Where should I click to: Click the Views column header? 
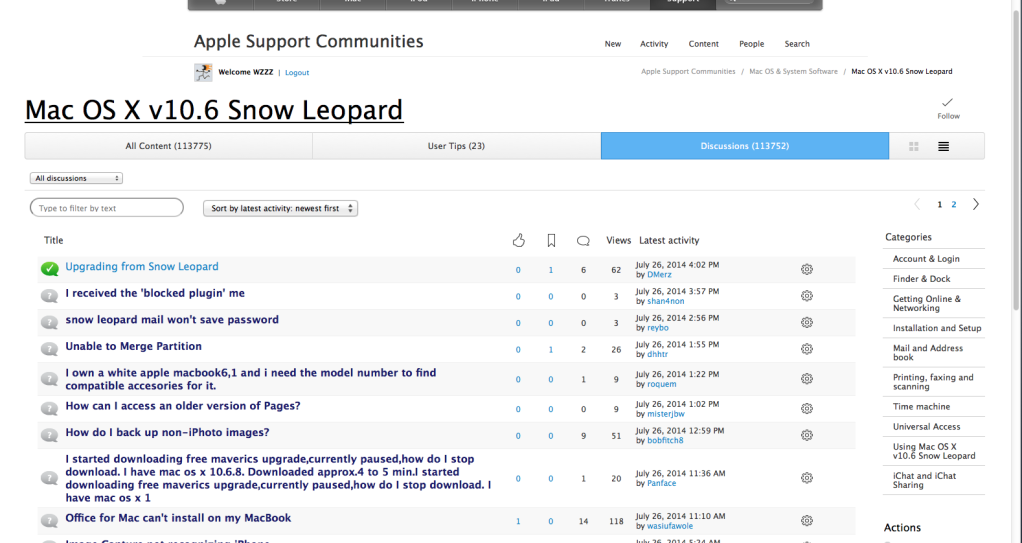coord(619,241)
